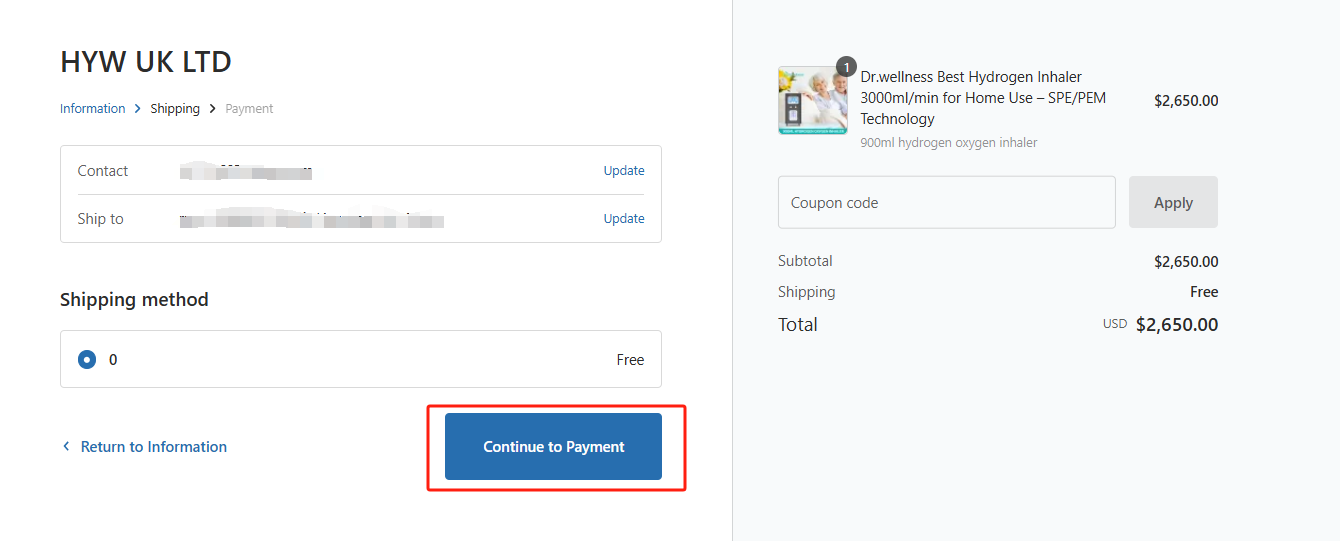Focus the Coupon code field

(x=946, y=203)
